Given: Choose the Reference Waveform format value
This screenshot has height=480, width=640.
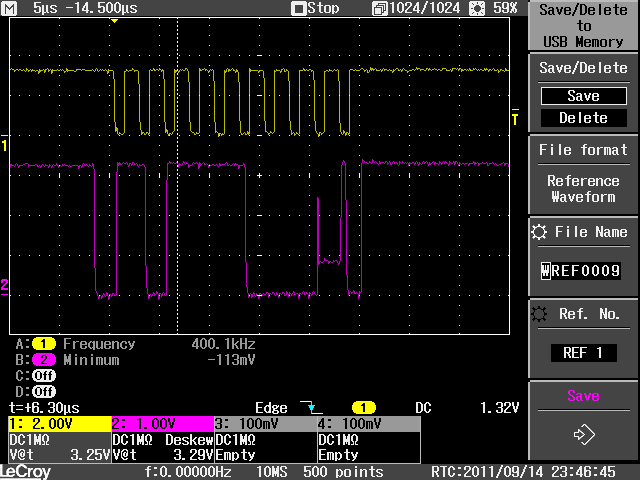Looking at the screenshot, I should pyautogui.click(x=583, y=189).
